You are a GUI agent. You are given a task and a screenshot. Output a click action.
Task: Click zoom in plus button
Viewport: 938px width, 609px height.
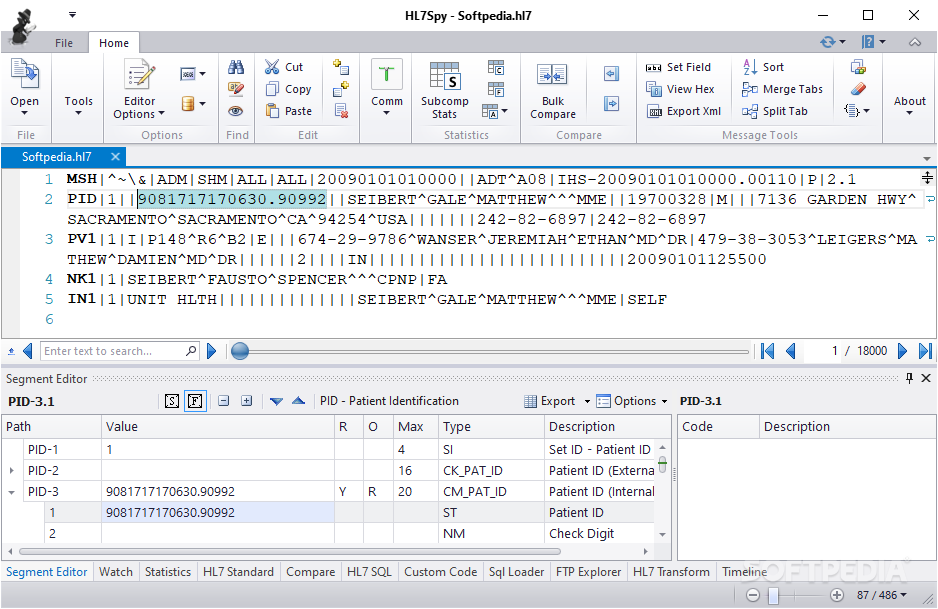(837, 595)
